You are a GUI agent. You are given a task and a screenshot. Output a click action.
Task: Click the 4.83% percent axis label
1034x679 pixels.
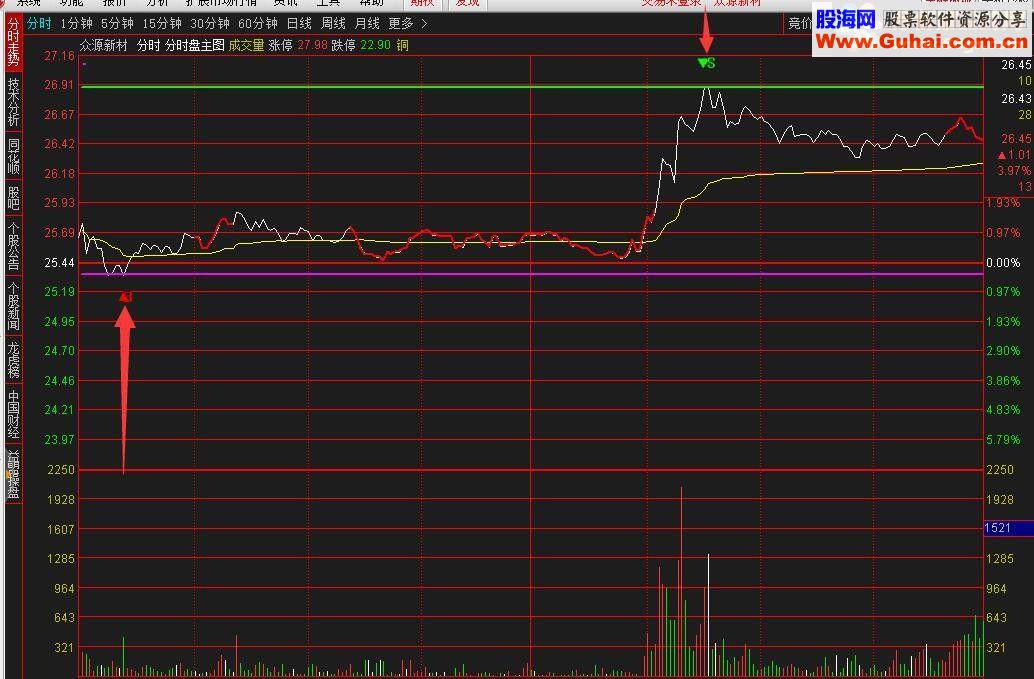tap(1003, 409)
